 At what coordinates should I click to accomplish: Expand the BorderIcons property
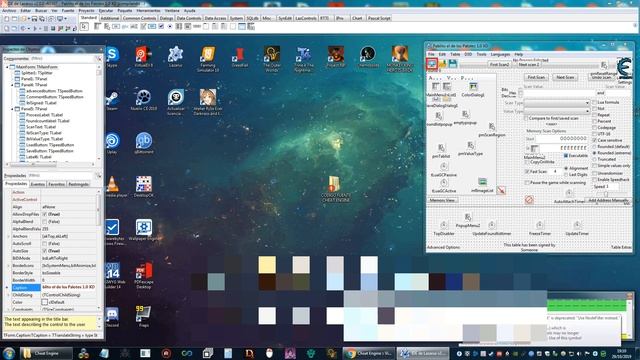click(x=9, y=266)
